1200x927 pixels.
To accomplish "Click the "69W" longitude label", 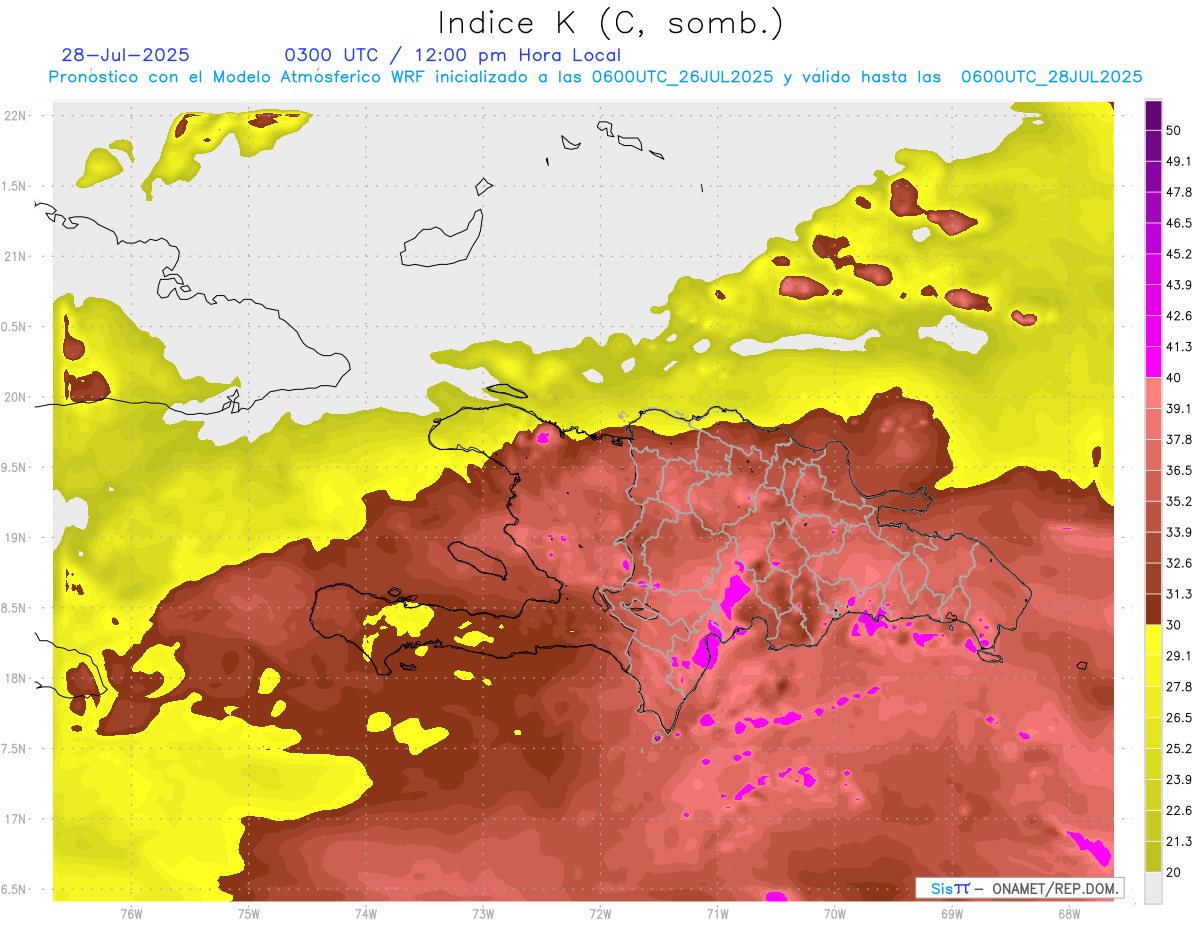I will click(x=952, y=913).
